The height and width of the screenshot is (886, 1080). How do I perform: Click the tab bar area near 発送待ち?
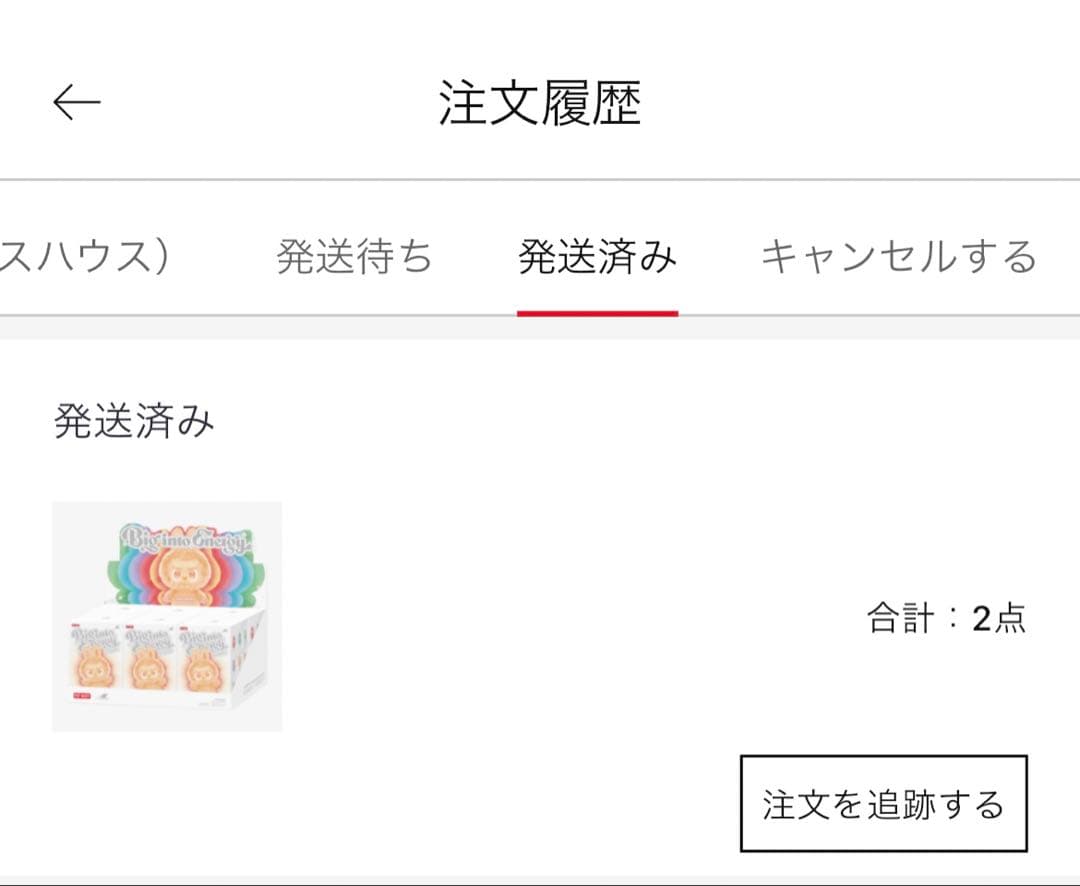(x=352, y=256)
